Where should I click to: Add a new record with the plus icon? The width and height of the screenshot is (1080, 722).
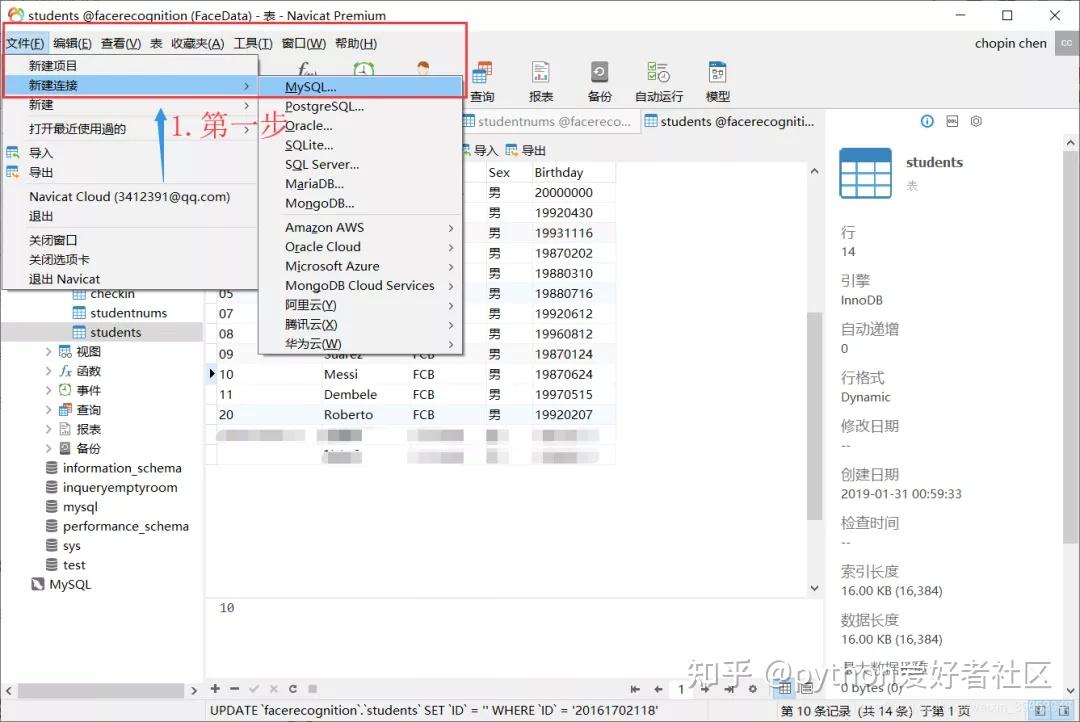pos(216,689)
